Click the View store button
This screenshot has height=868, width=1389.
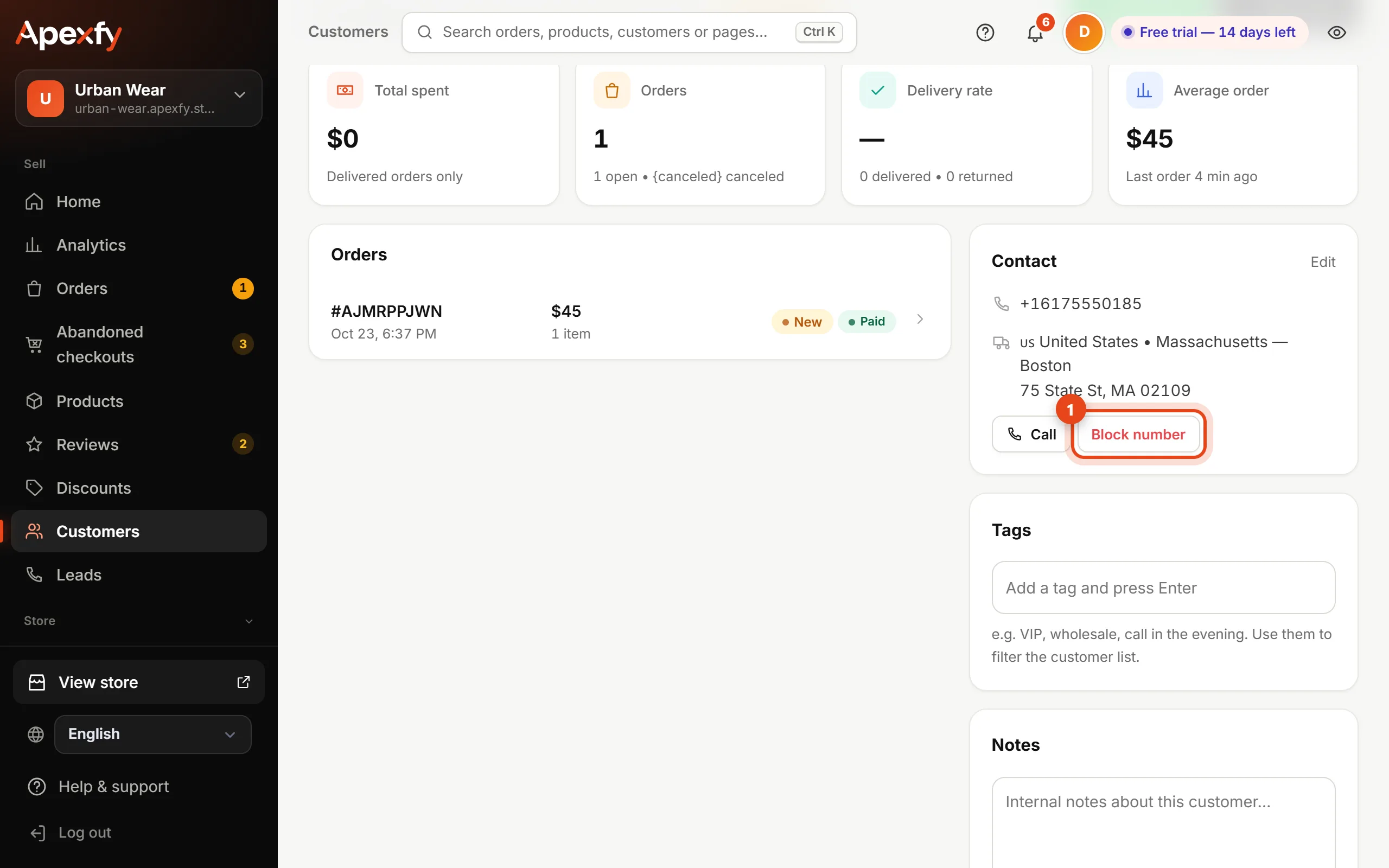click(139, 682)
